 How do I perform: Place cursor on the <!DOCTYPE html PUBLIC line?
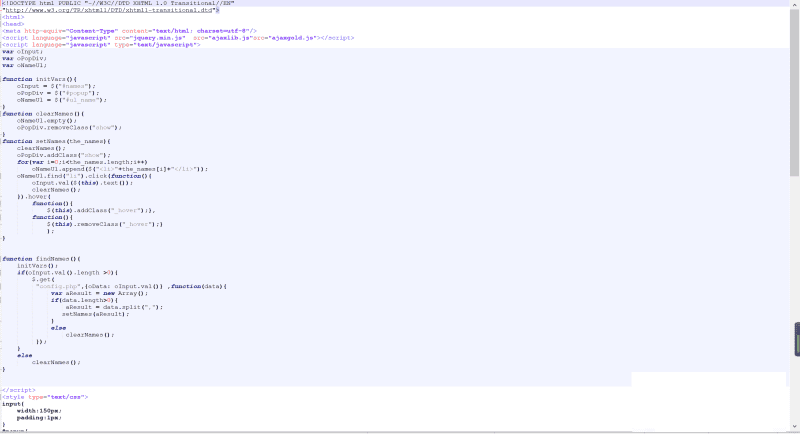point(118,3)
